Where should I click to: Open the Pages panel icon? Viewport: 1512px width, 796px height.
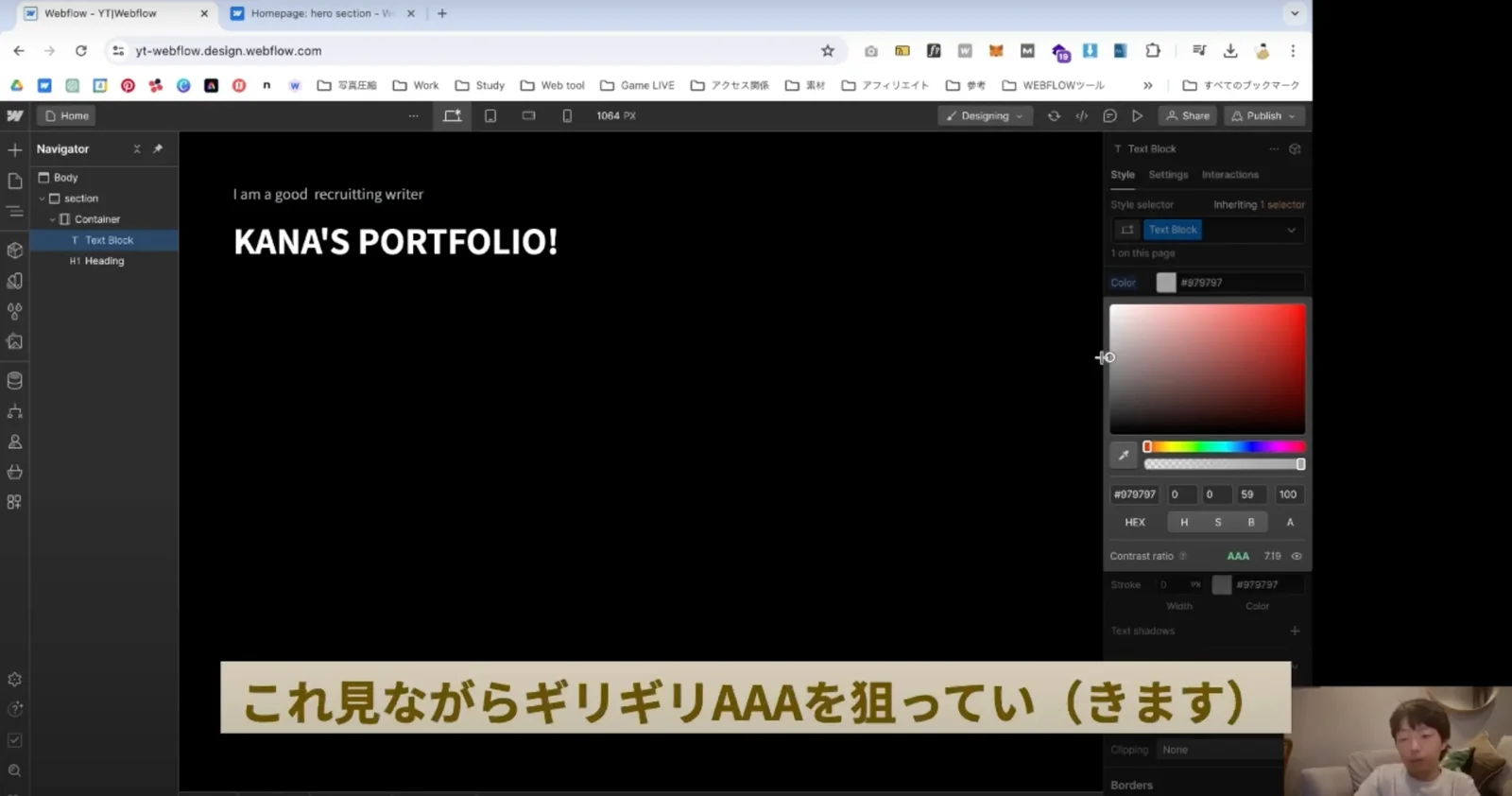tap(15, 181)
